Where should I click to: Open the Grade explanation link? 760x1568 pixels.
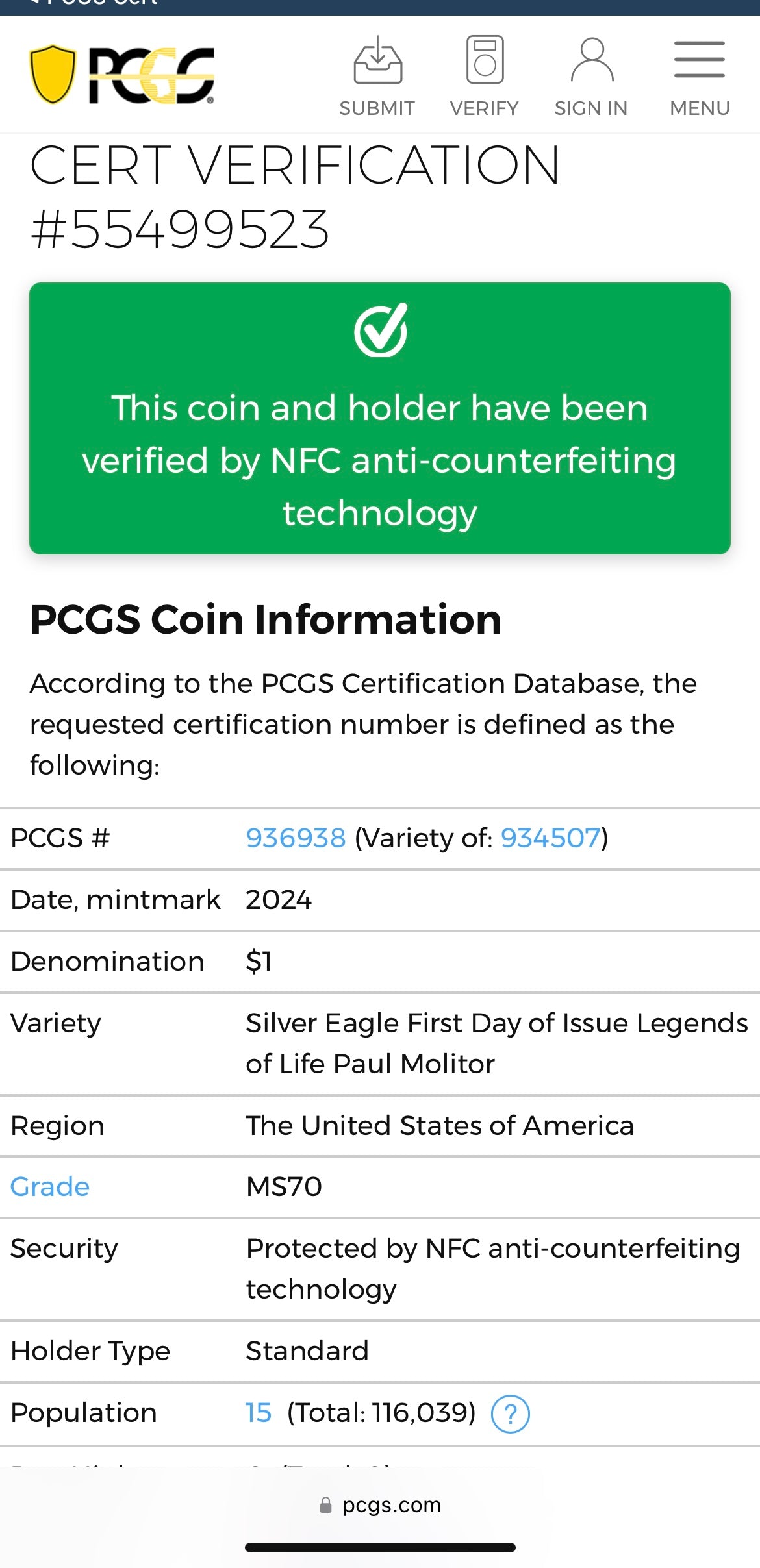tap(49, 1186)
